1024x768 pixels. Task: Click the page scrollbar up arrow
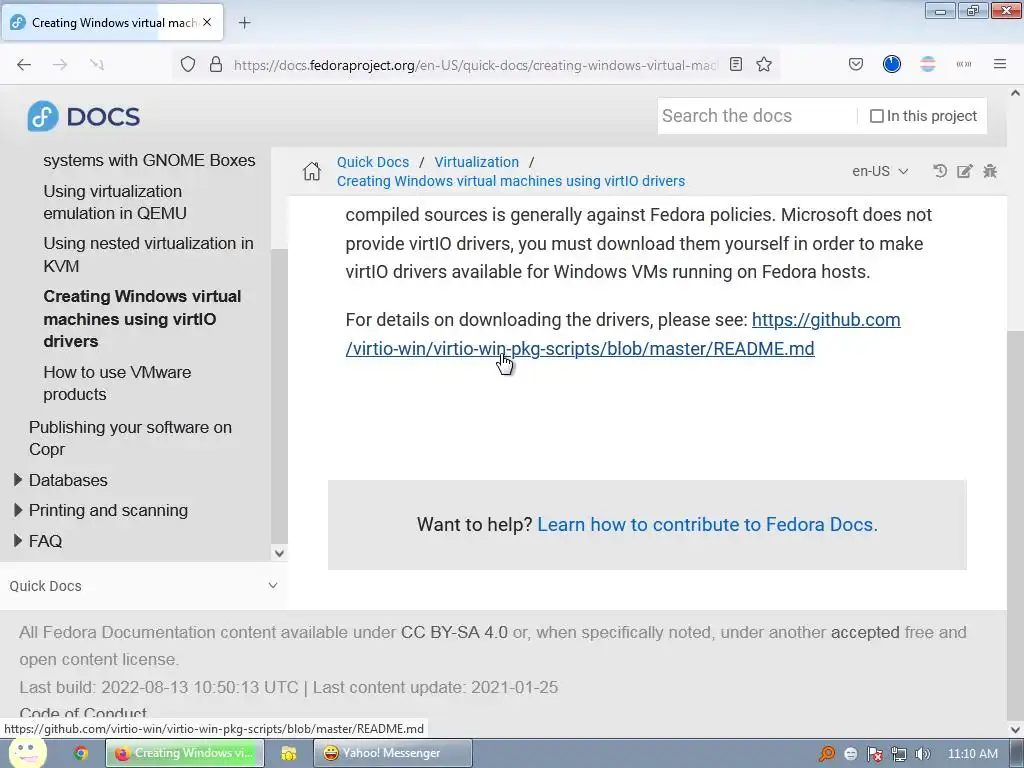[1016, 93]
